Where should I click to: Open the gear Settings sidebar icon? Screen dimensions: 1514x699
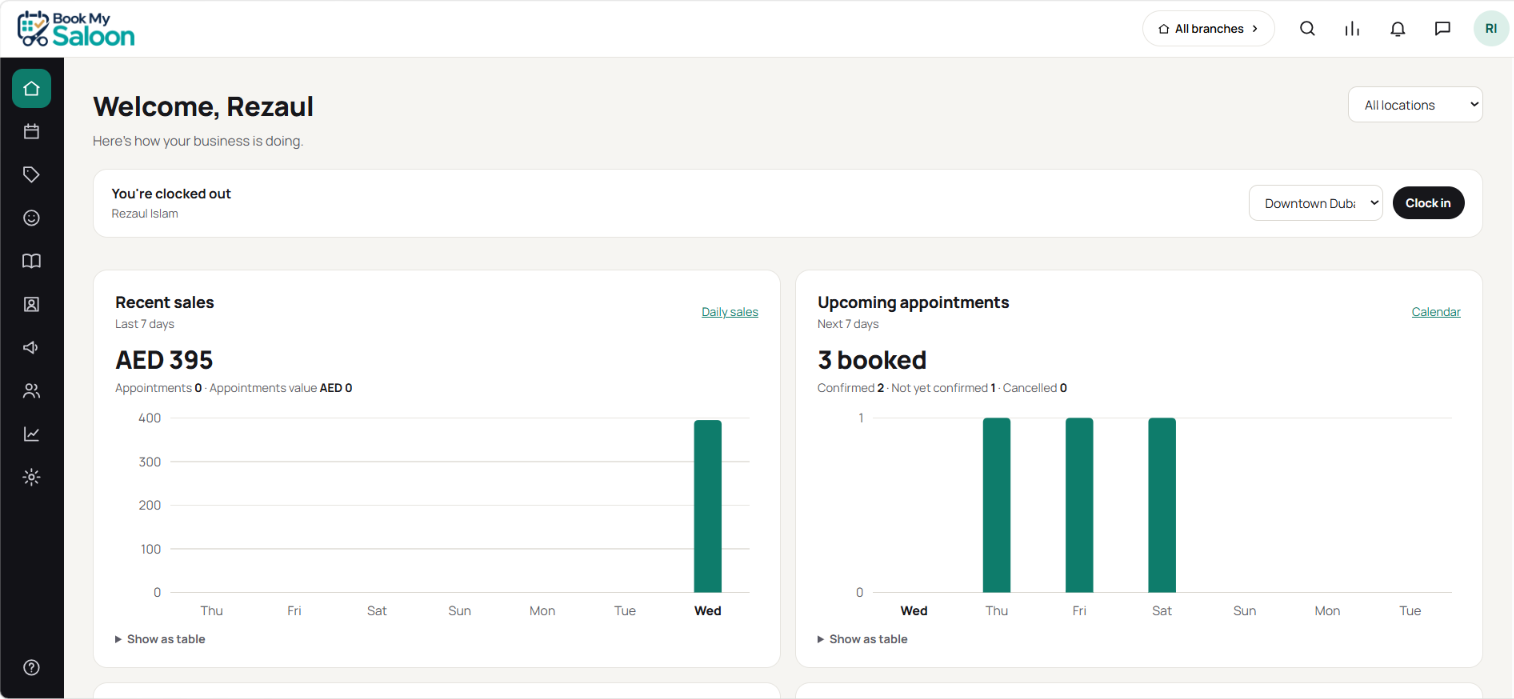point(32,477)
